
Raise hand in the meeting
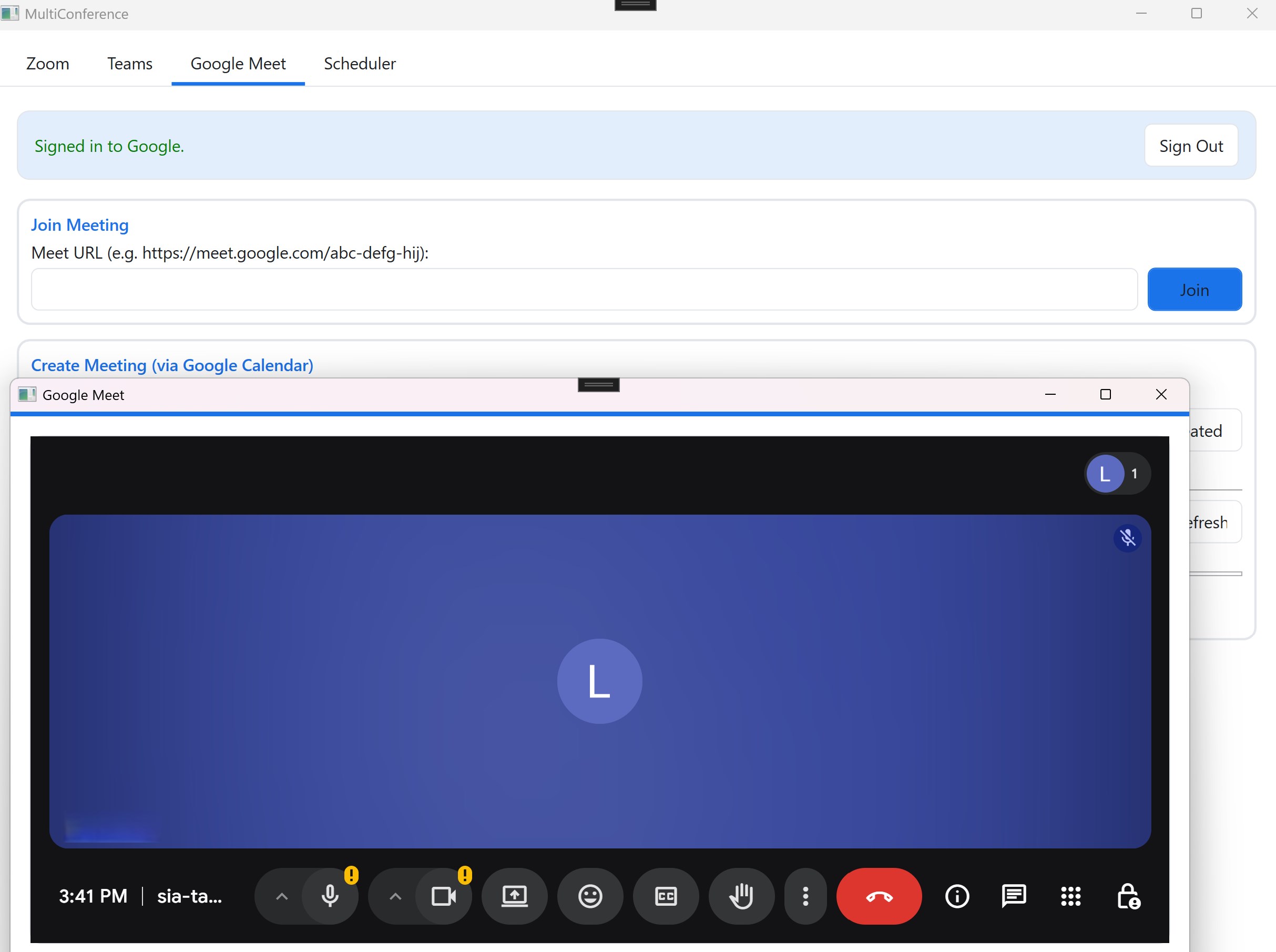coord(741,896)
